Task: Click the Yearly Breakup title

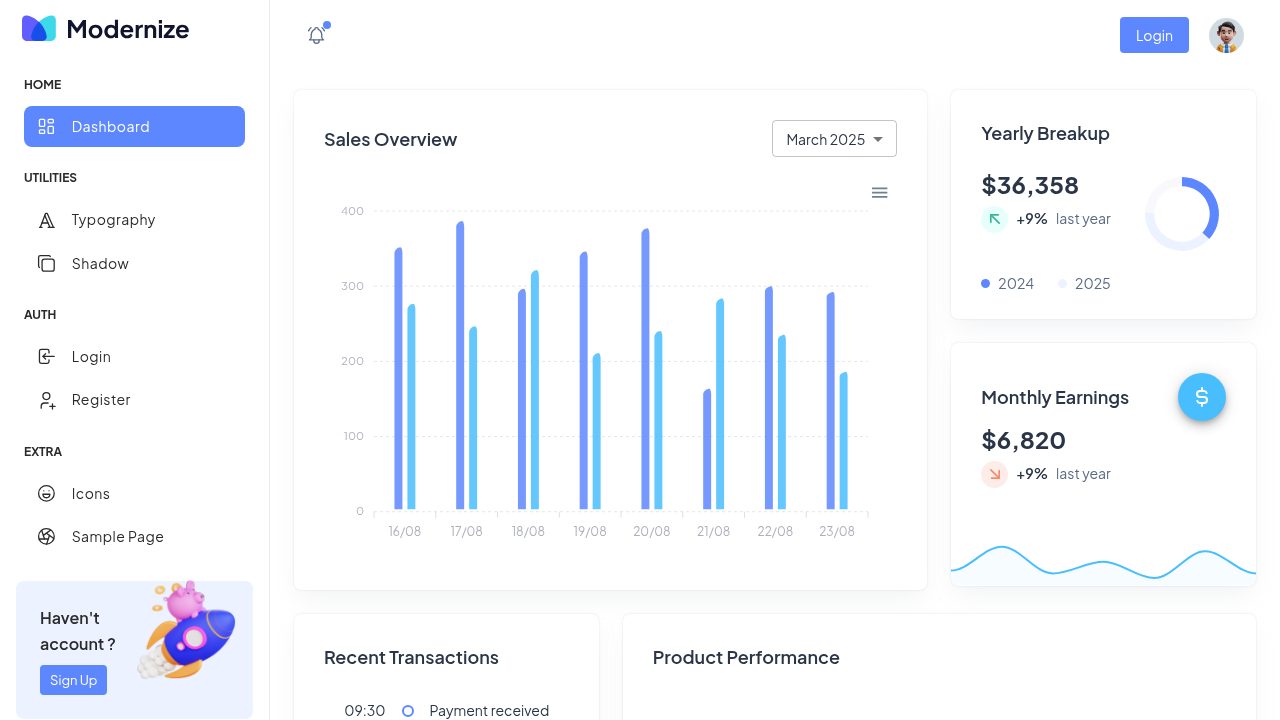Action: click(1045, 133)
